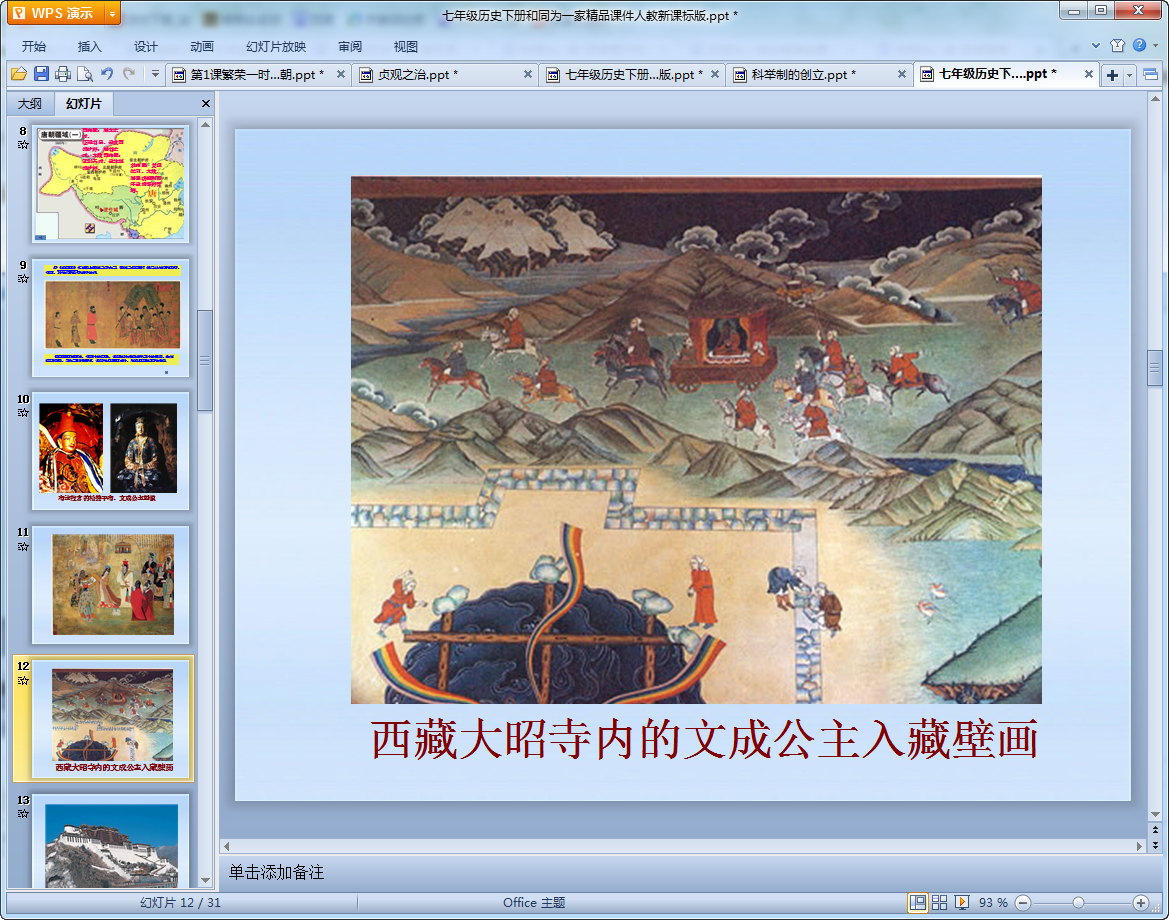Open the 开始 menu tab
This screenshot has width=1169, height=920.
[34, 46]
